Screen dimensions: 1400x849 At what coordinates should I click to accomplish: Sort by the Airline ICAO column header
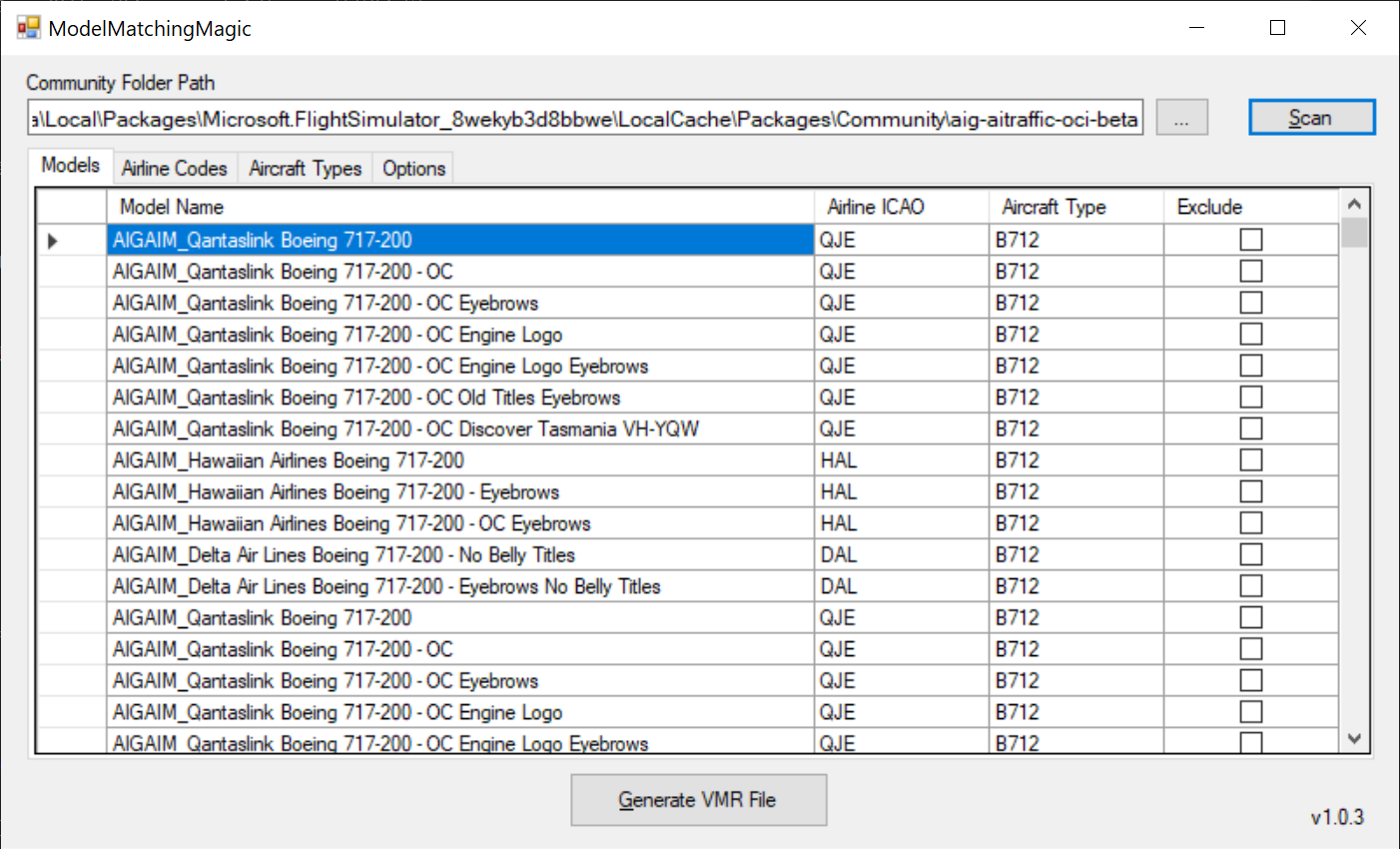pos(902,207)
